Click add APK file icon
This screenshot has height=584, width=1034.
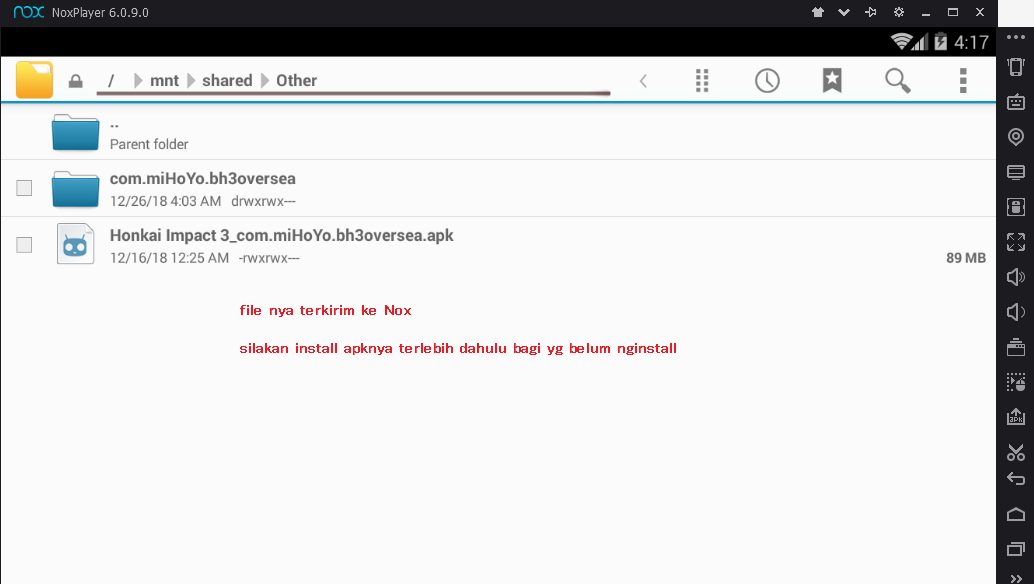pos(1016,417)
